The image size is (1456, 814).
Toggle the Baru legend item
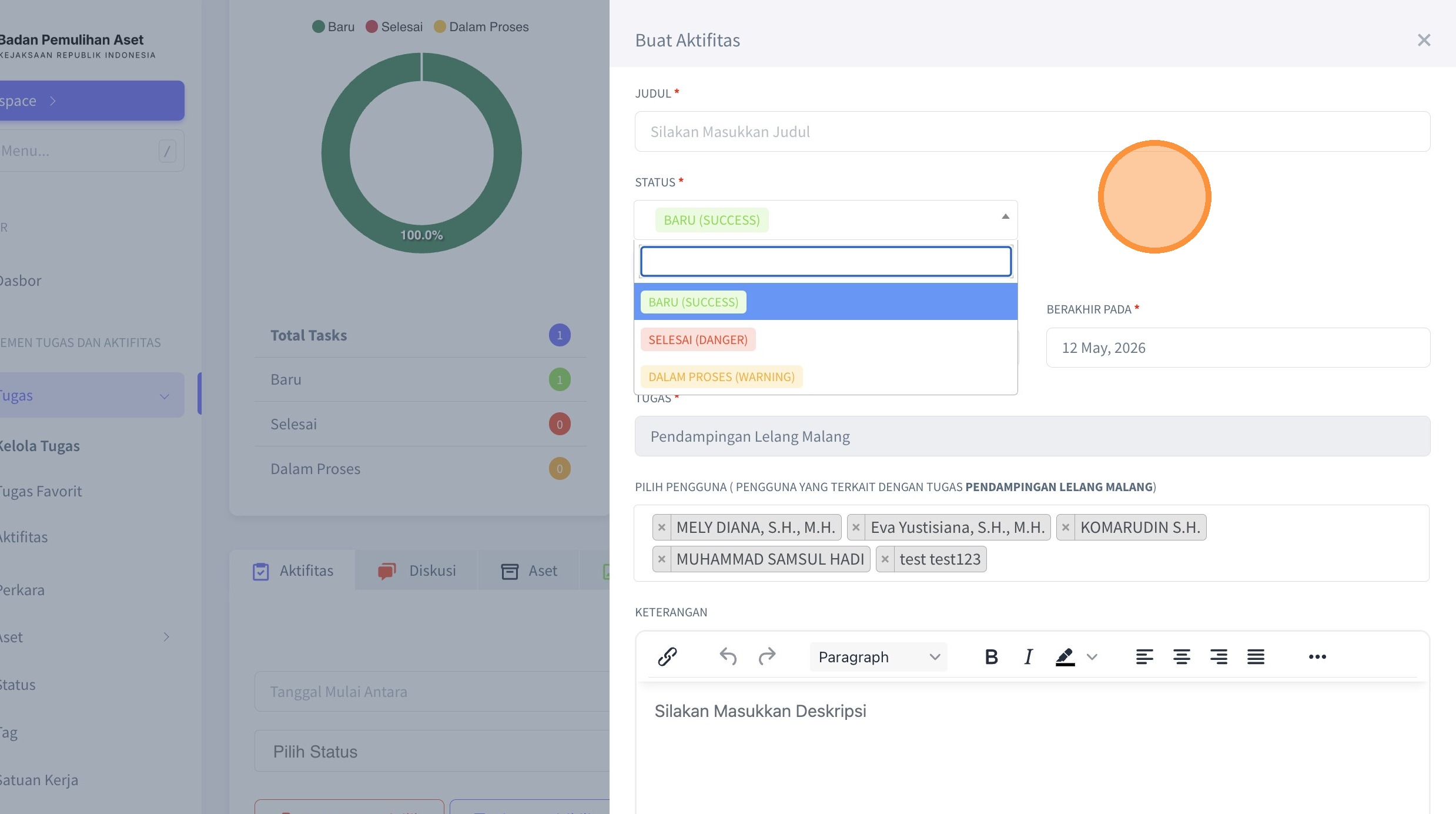click(x=333, y=26)
